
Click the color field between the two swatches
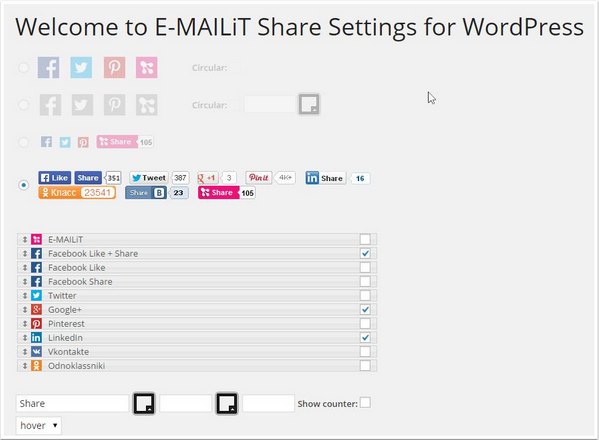pyautogui.click(x=186, y=403)
